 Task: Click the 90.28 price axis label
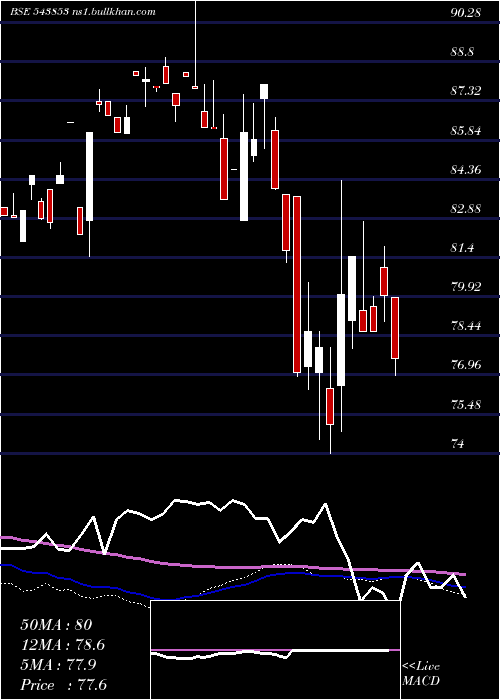point(465,13)
